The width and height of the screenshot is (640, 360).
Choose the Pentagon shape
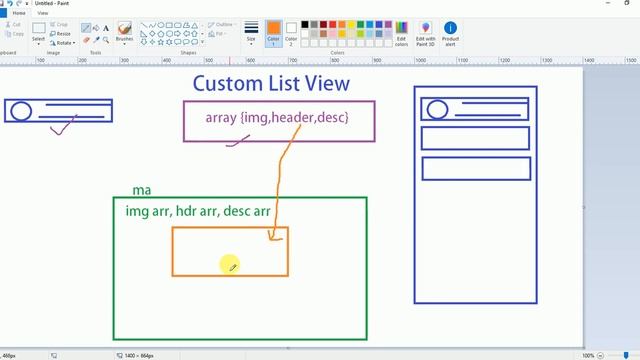click(x=161, y=33)
